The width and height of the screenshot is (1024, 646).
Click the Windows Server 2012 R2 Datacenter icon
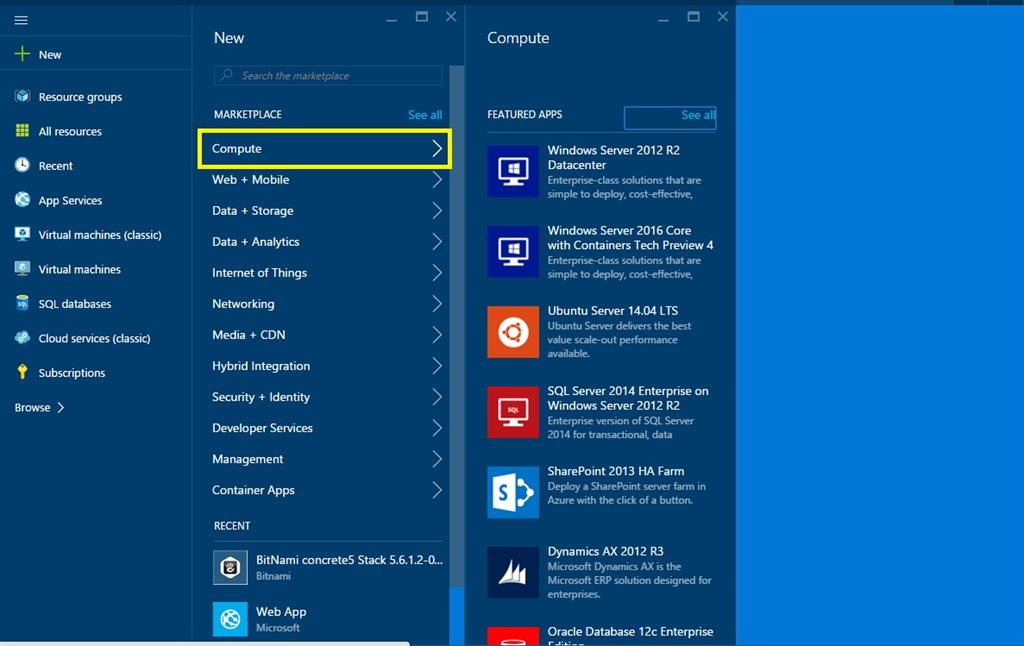click(513, 171)
